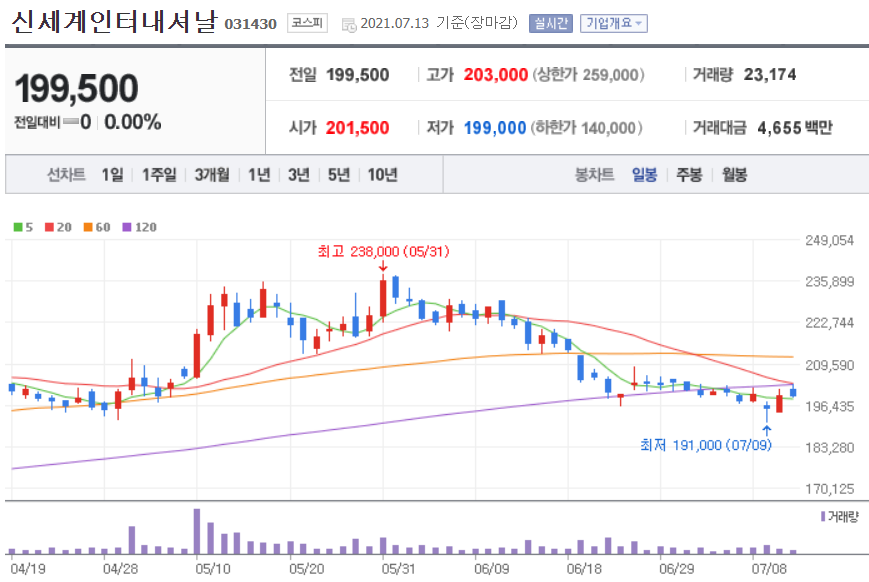Click the stock name 신세계인터내셔날
This screenshot has width=869, height=582.
[x=114, y=22]
